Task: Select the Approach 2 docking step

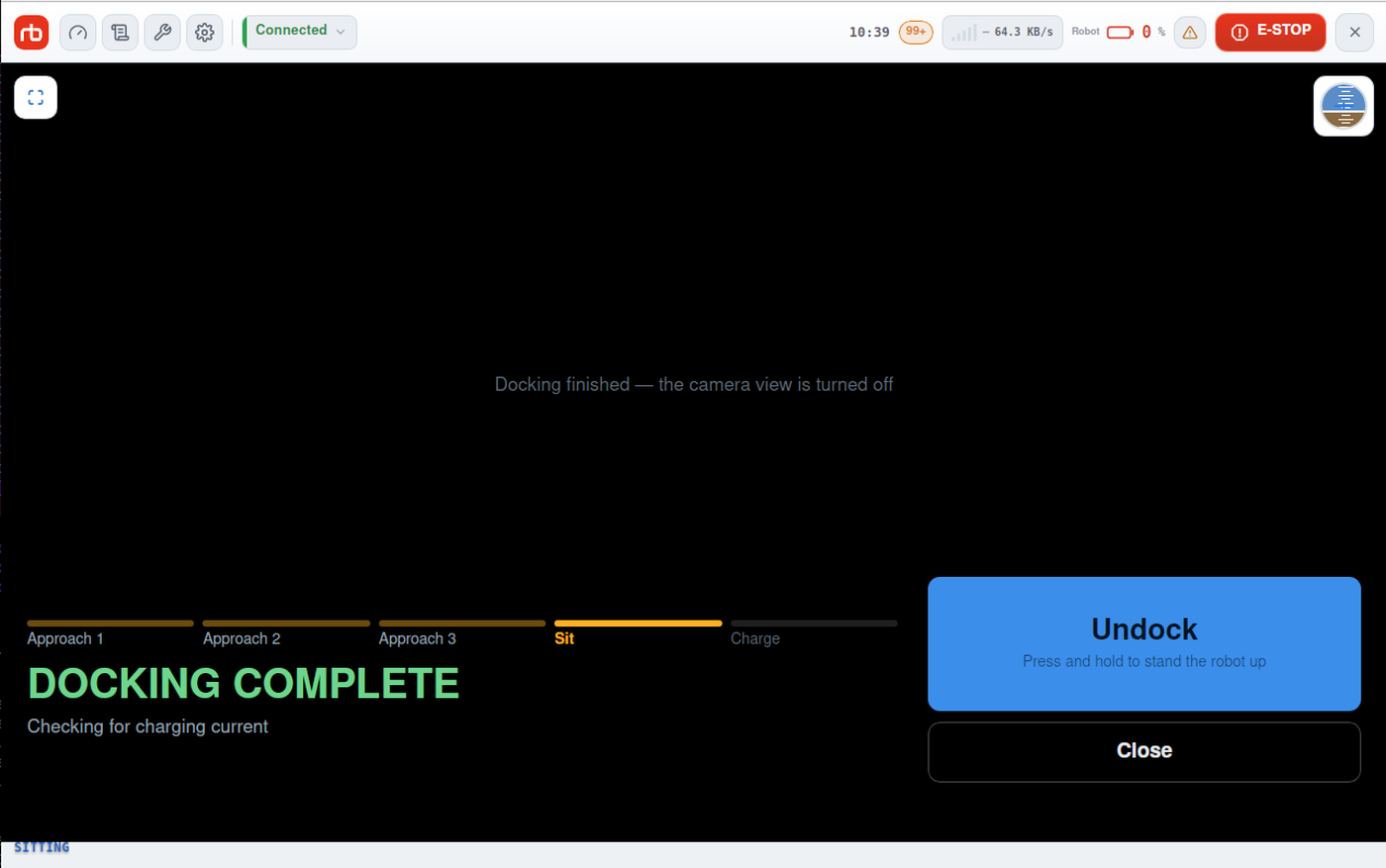Action: (x=286, y=633)
